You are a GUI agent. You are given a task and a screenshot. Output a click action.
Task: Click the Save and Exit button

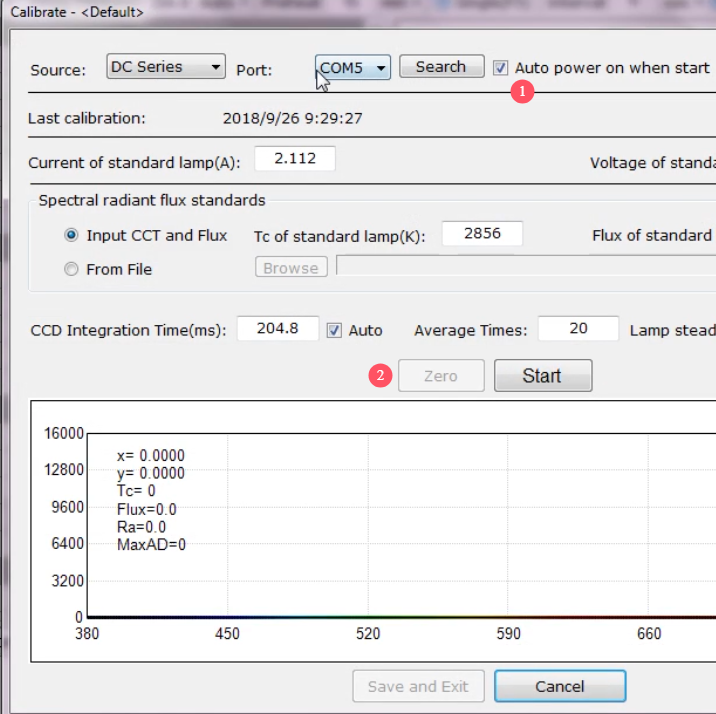pos(418,686)
